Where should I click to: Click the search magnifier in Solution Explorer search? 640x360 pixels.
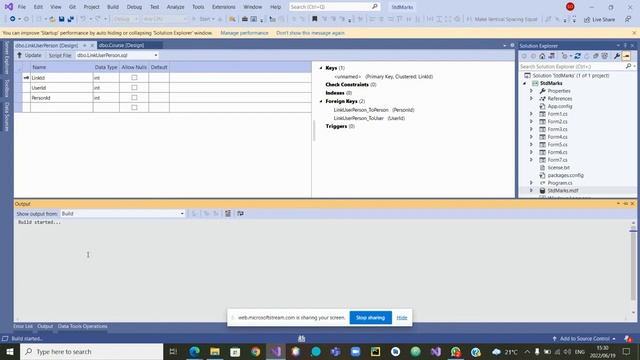click(x=629, y=66)
